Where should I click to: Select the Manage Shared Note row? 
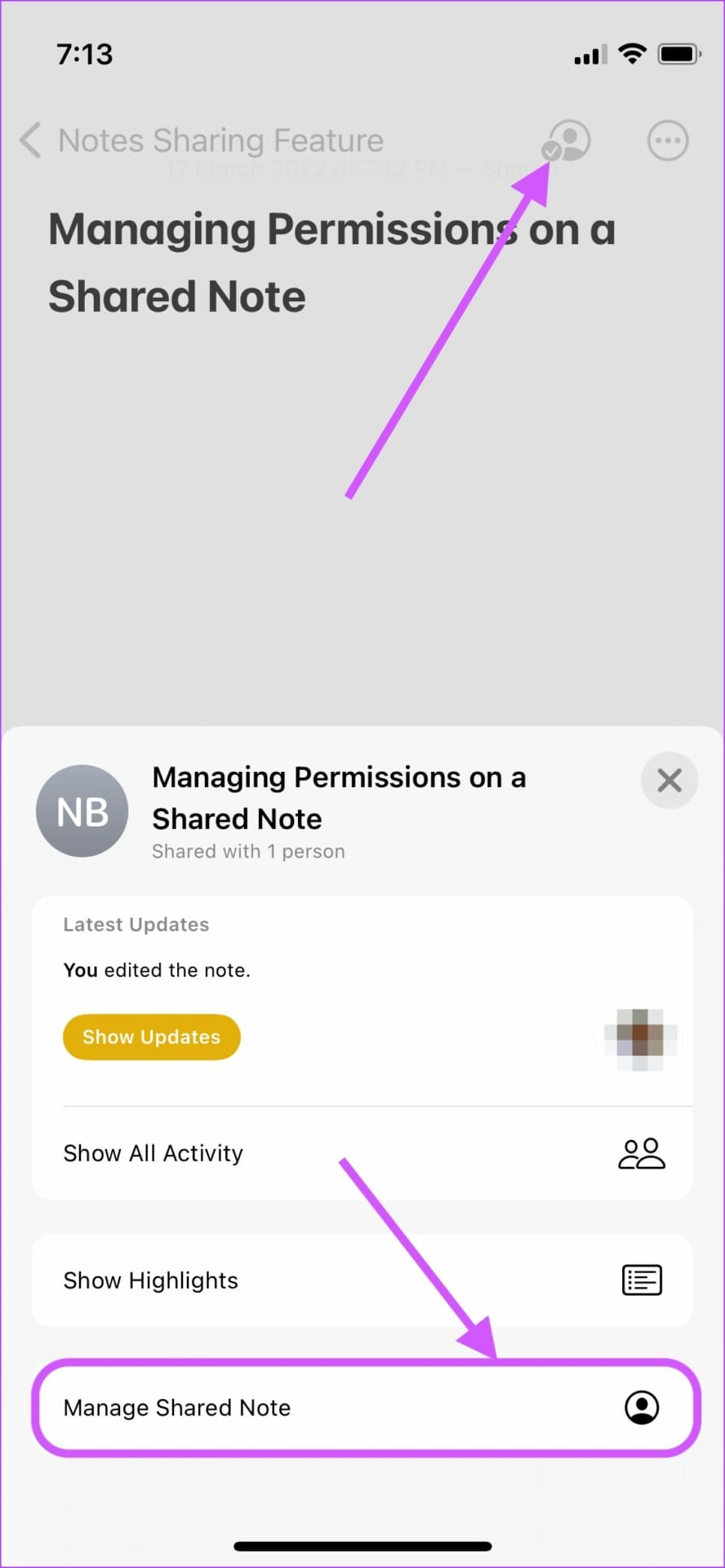[245, 1407]
